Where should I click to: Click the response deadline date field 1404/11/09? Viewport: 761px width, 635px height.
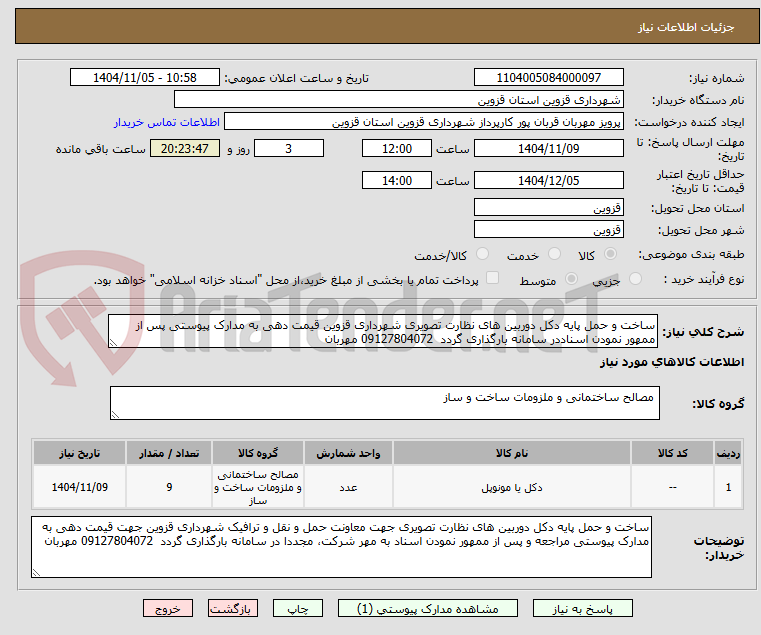(x=548, y=149)
